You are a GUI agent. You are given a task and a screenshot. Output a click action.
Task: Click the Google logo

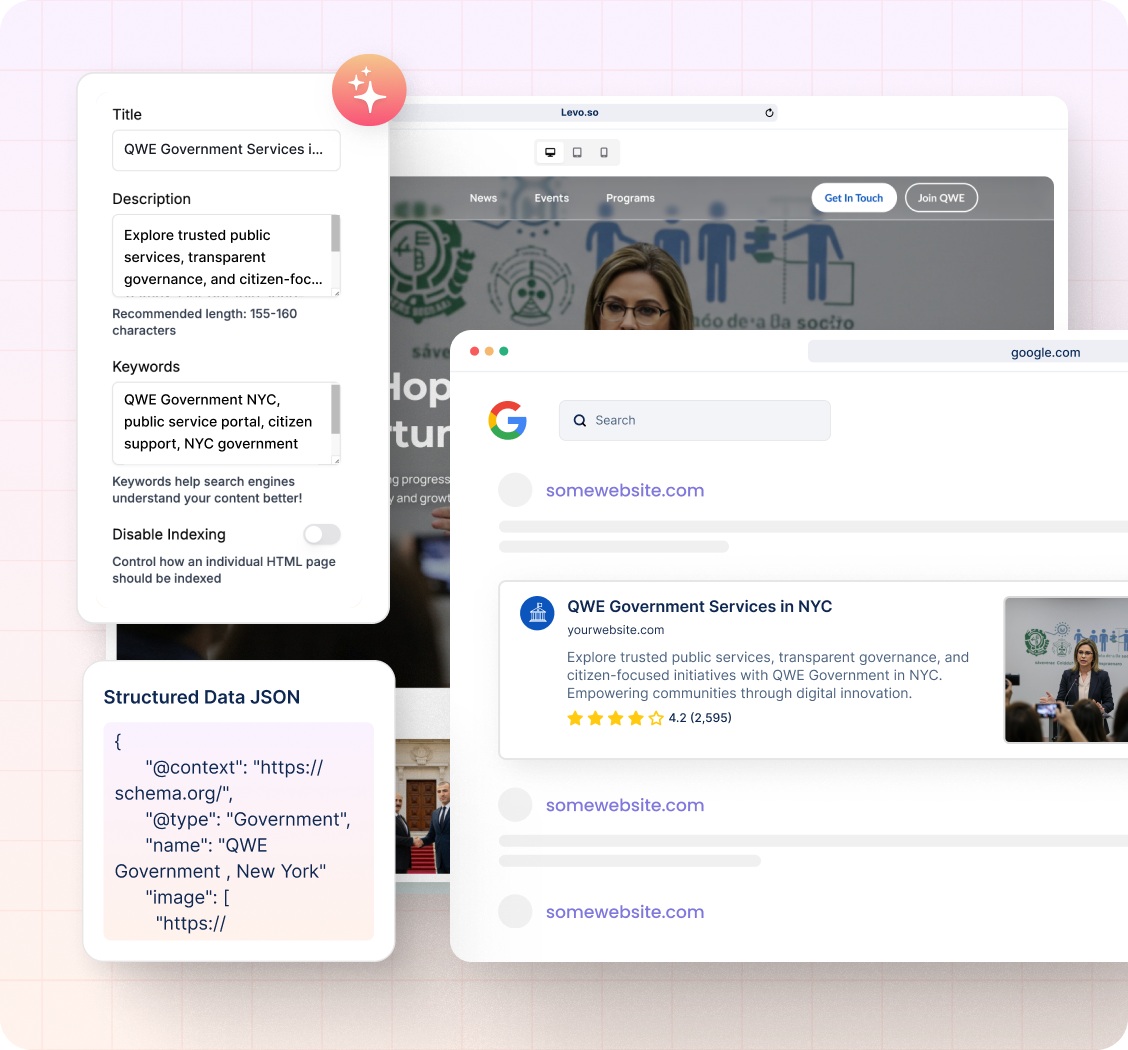[x=508, y=420]
